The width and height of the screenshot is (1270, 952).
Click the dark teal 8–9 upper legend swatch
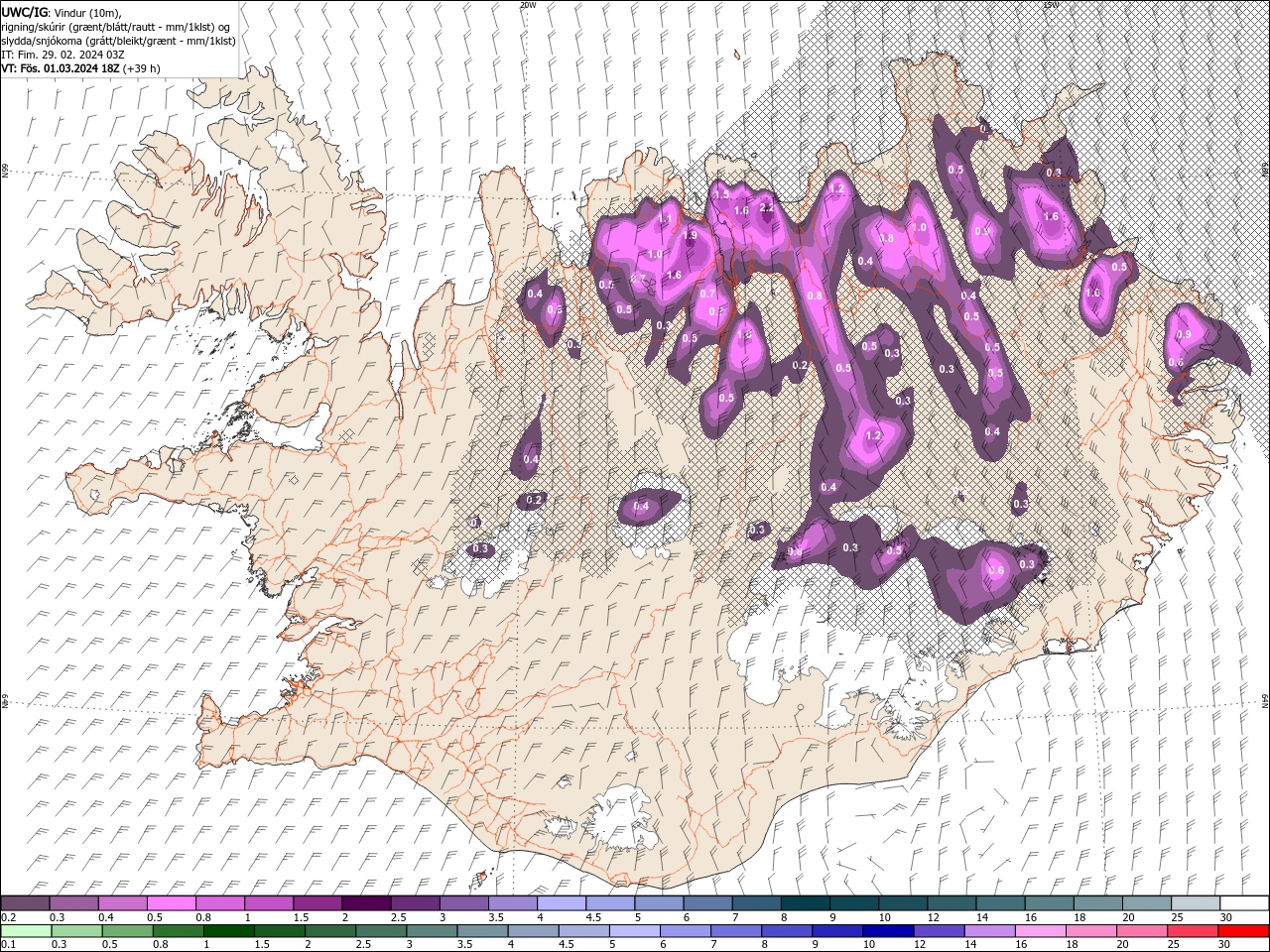pyautogui.click(x=806, y=903)
